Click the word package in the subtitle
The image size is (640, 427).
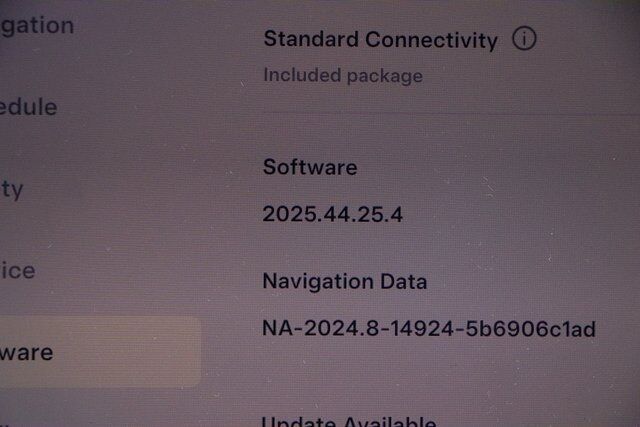(385, 76)
